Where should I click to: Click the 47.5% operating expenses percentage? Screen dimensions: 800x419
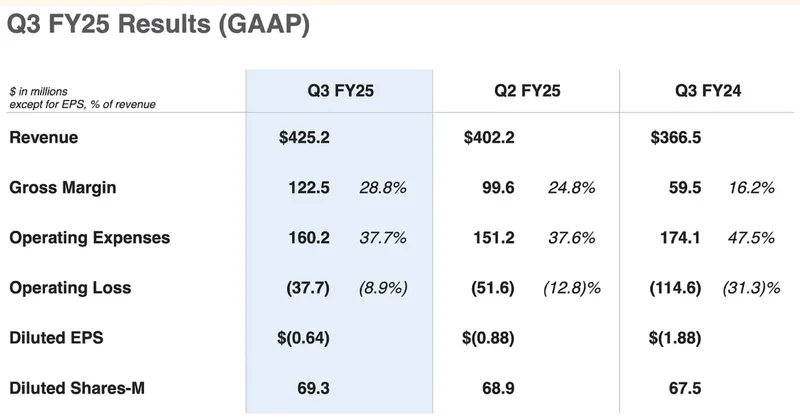pyautogui.click(x=752, y=238)
